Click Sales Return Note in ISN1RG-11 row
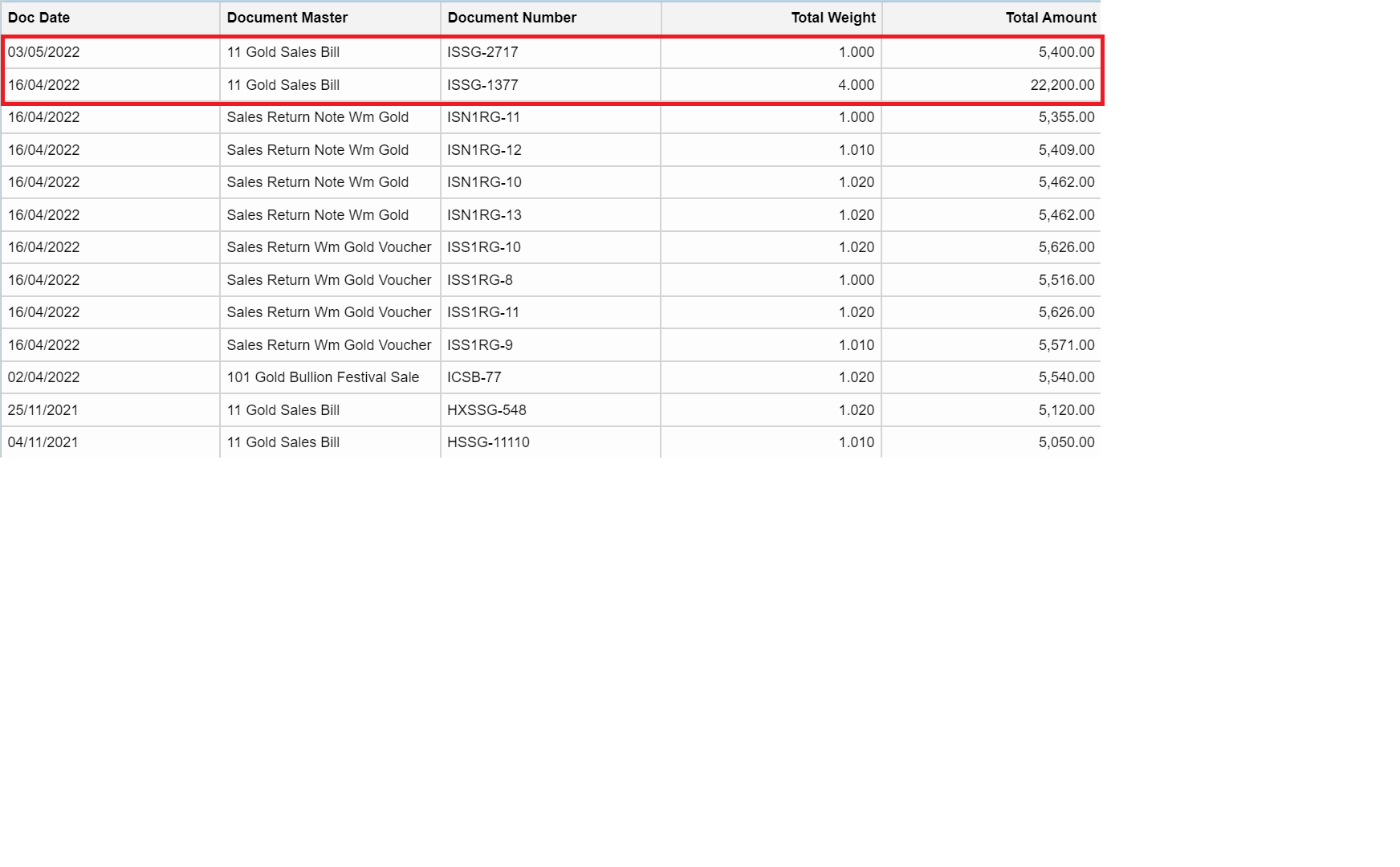Screen dimensions: 1400x867 [318, 117]
